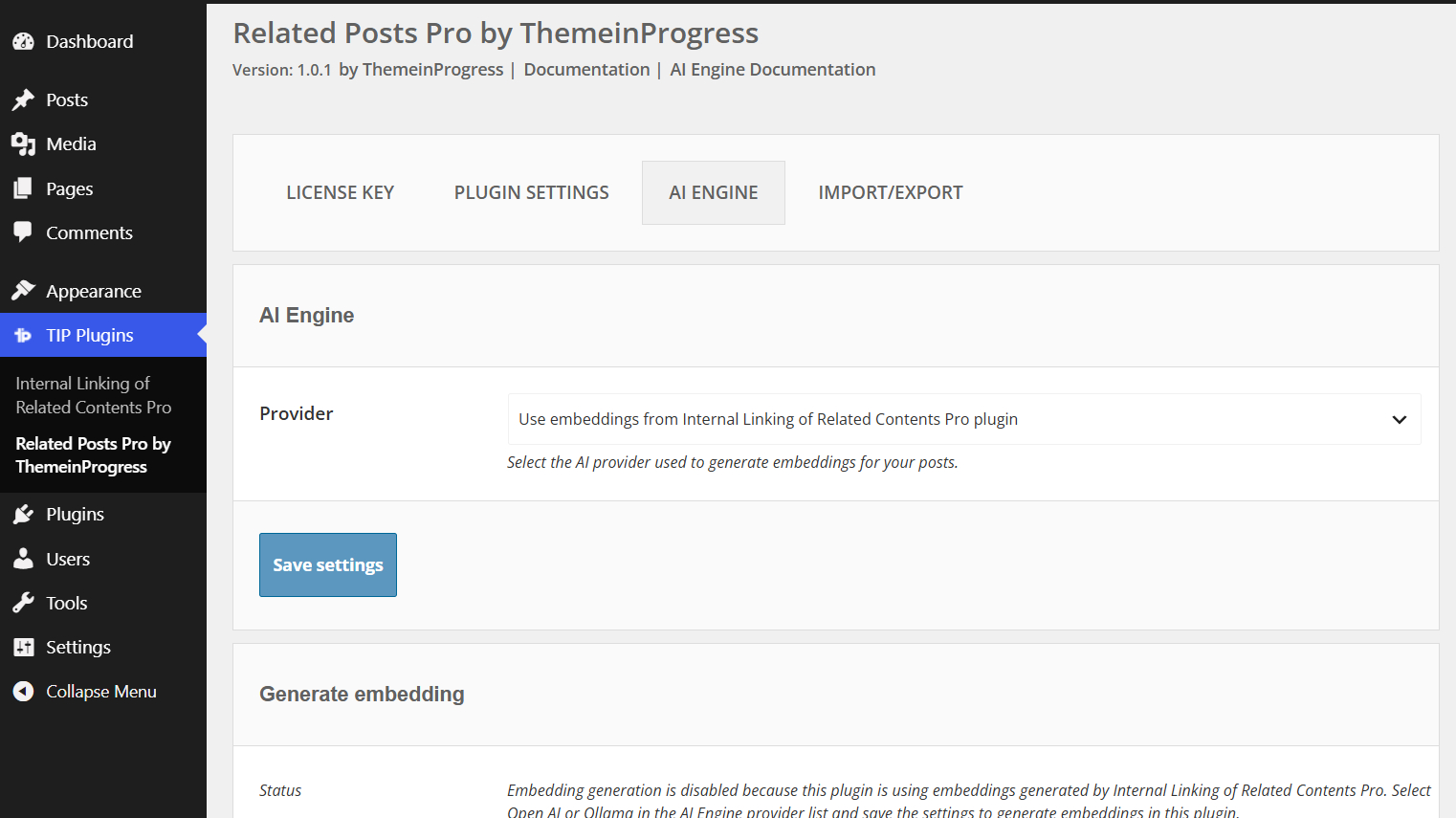
Task: Open the AI Engine Documentation link
Action: [x=773, y=70]
